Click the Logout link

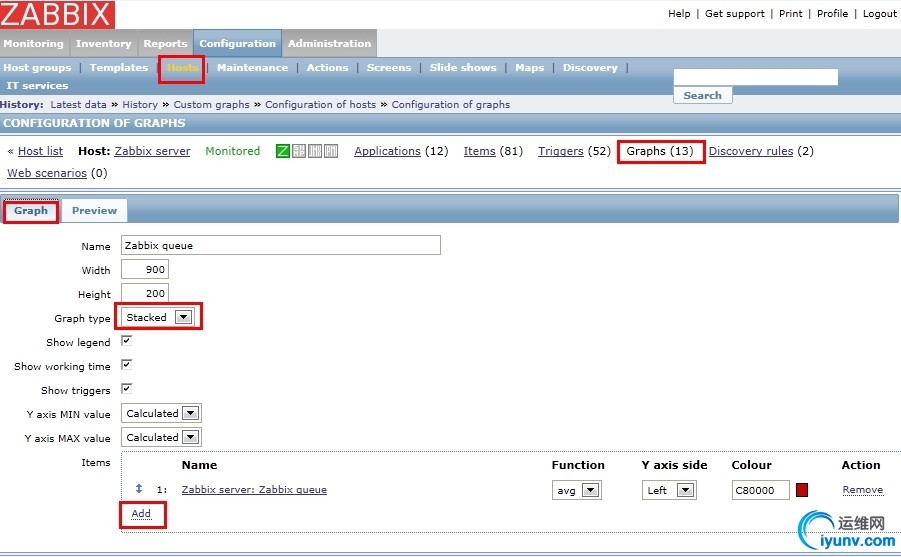(879, 14)
